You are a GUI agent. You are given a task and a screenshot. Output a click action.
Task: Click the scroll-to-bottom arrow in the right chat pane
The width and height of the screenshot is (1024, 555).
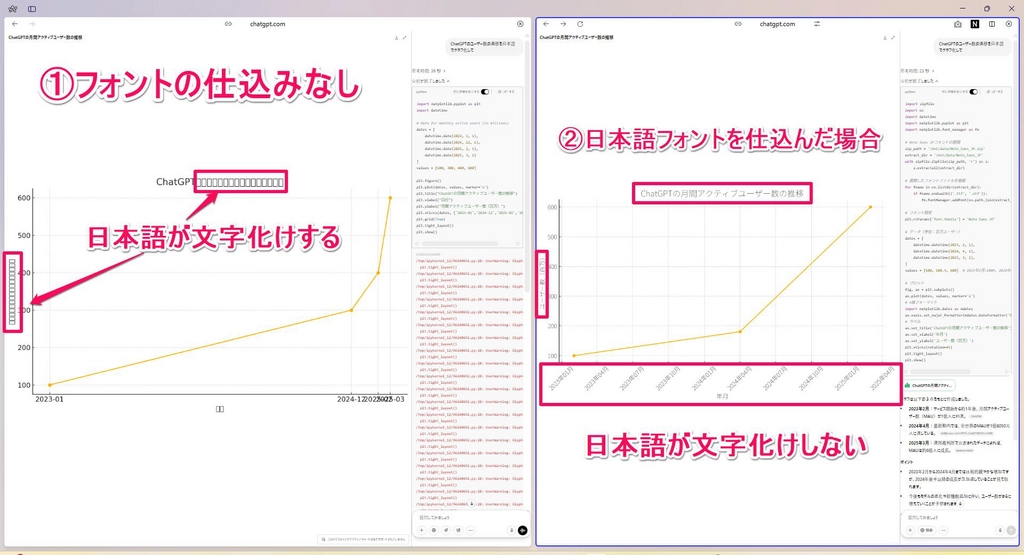(960, 504)
